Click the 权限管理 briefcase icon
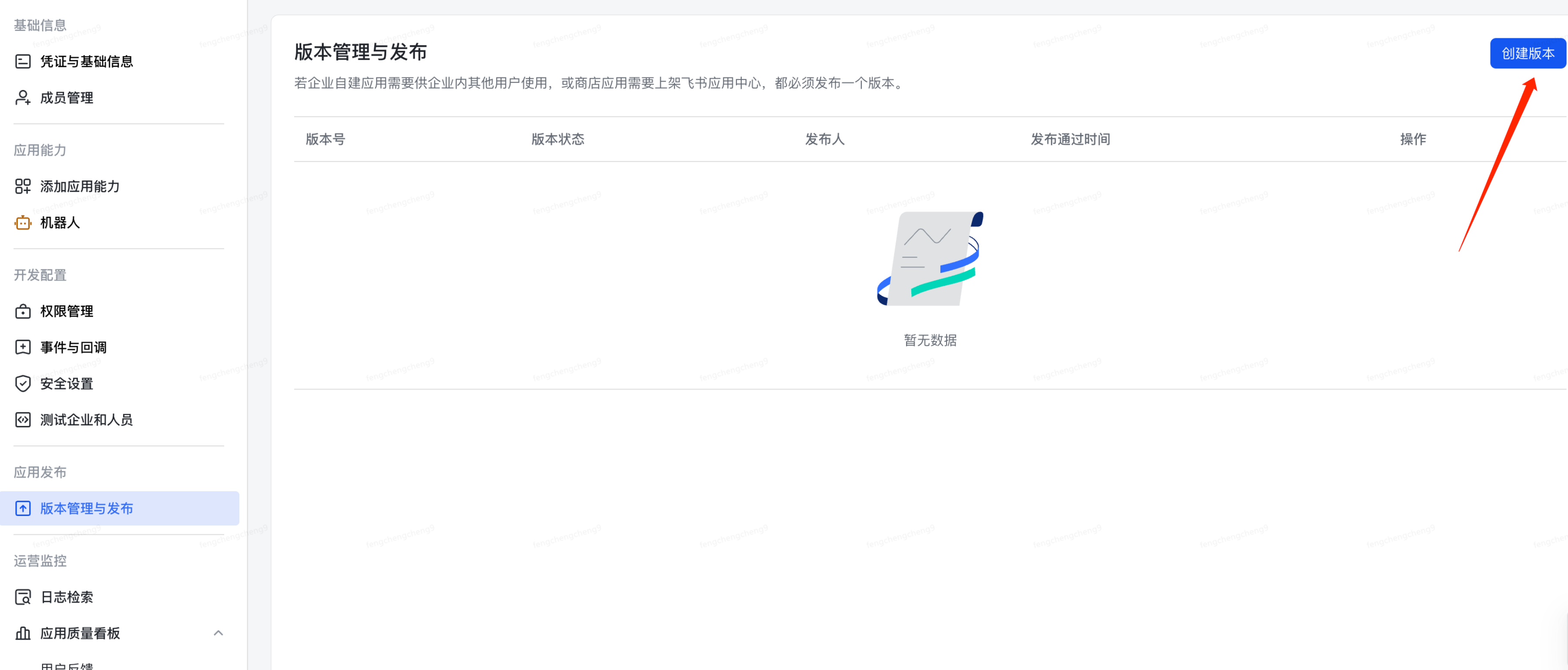This screenshot has width=1568, height=670. [23, 311]
